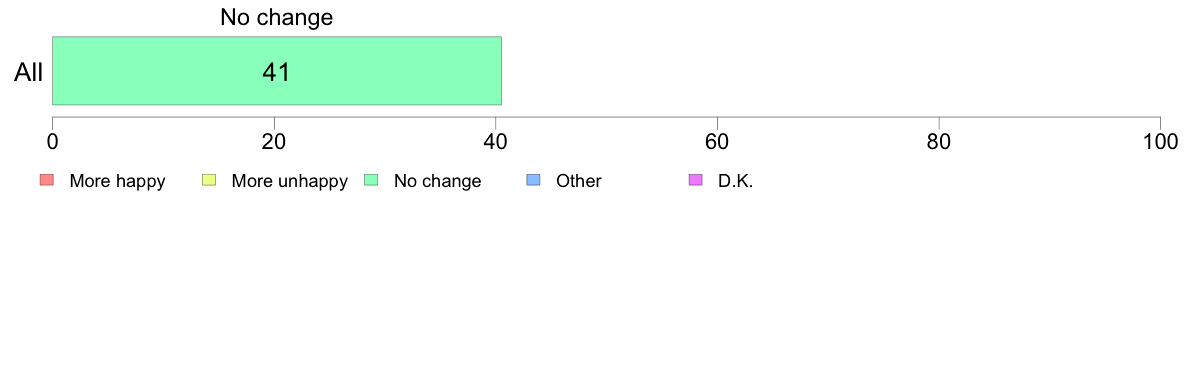
Task: Click the 41 value inside the bar
Action: coord(277,72)
